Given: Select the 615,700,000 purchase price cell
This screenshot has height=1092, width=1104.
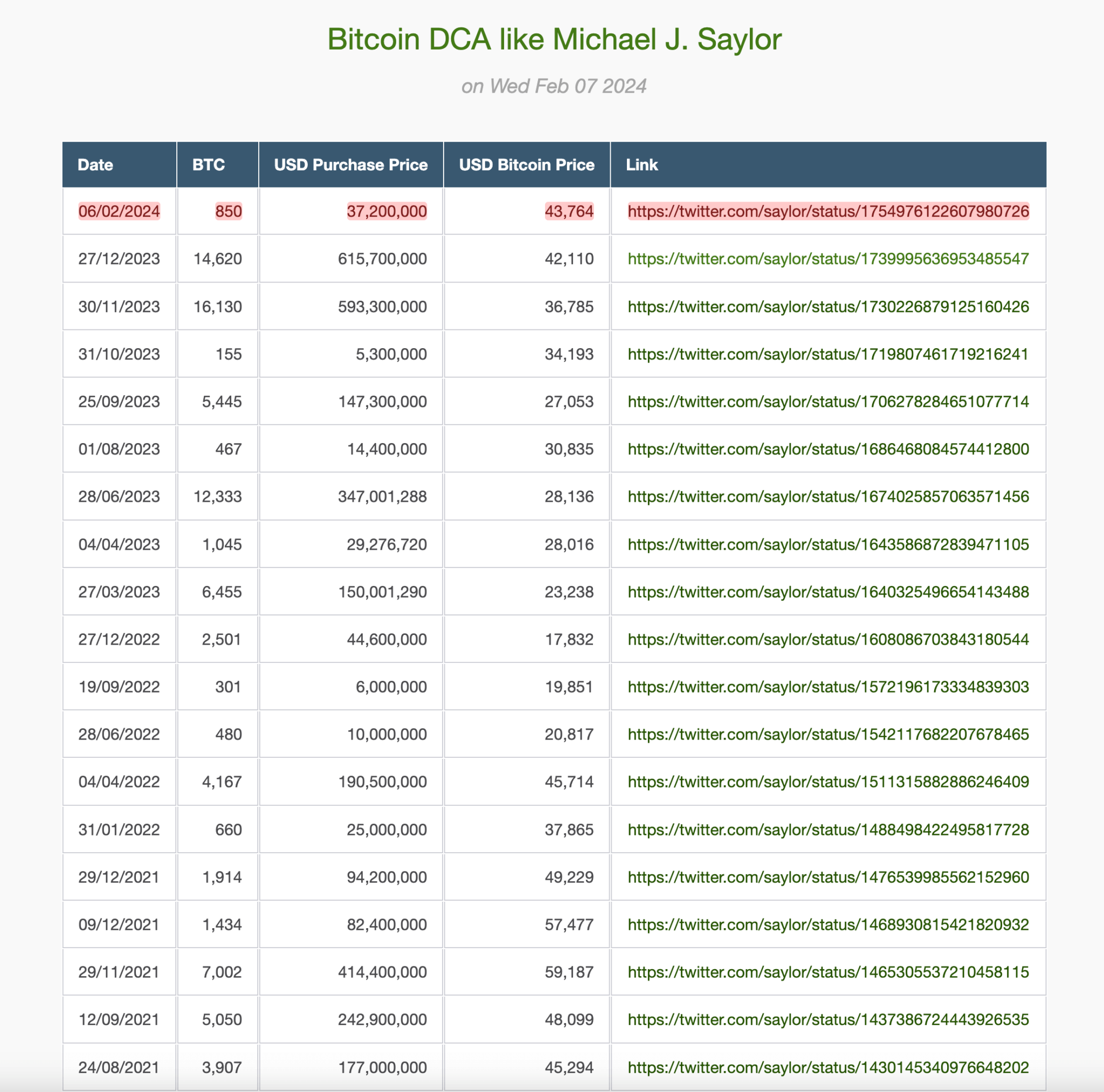Looking at the screenshot, I should (351, 259).
